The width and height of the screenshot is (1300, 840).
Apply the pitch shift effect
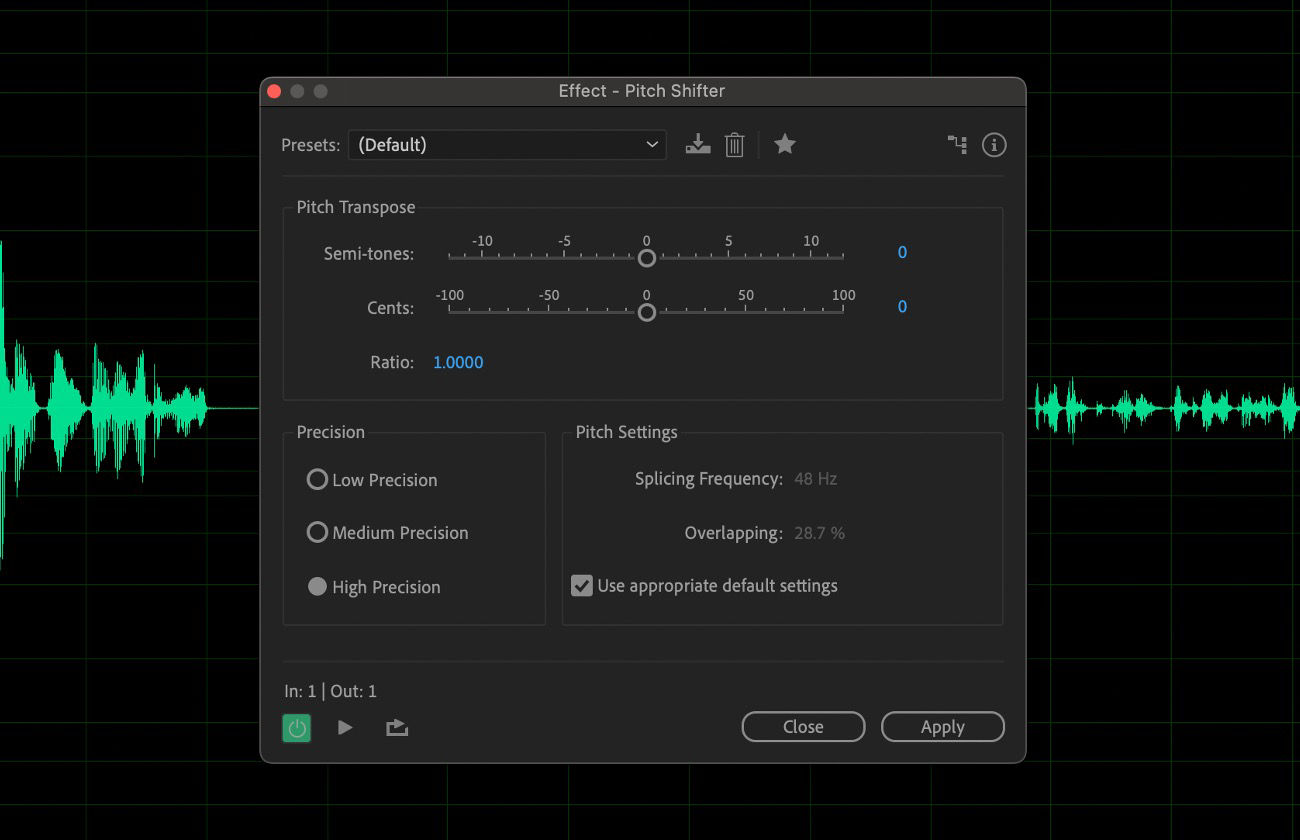pyautogui.click(x=942, y=727)
